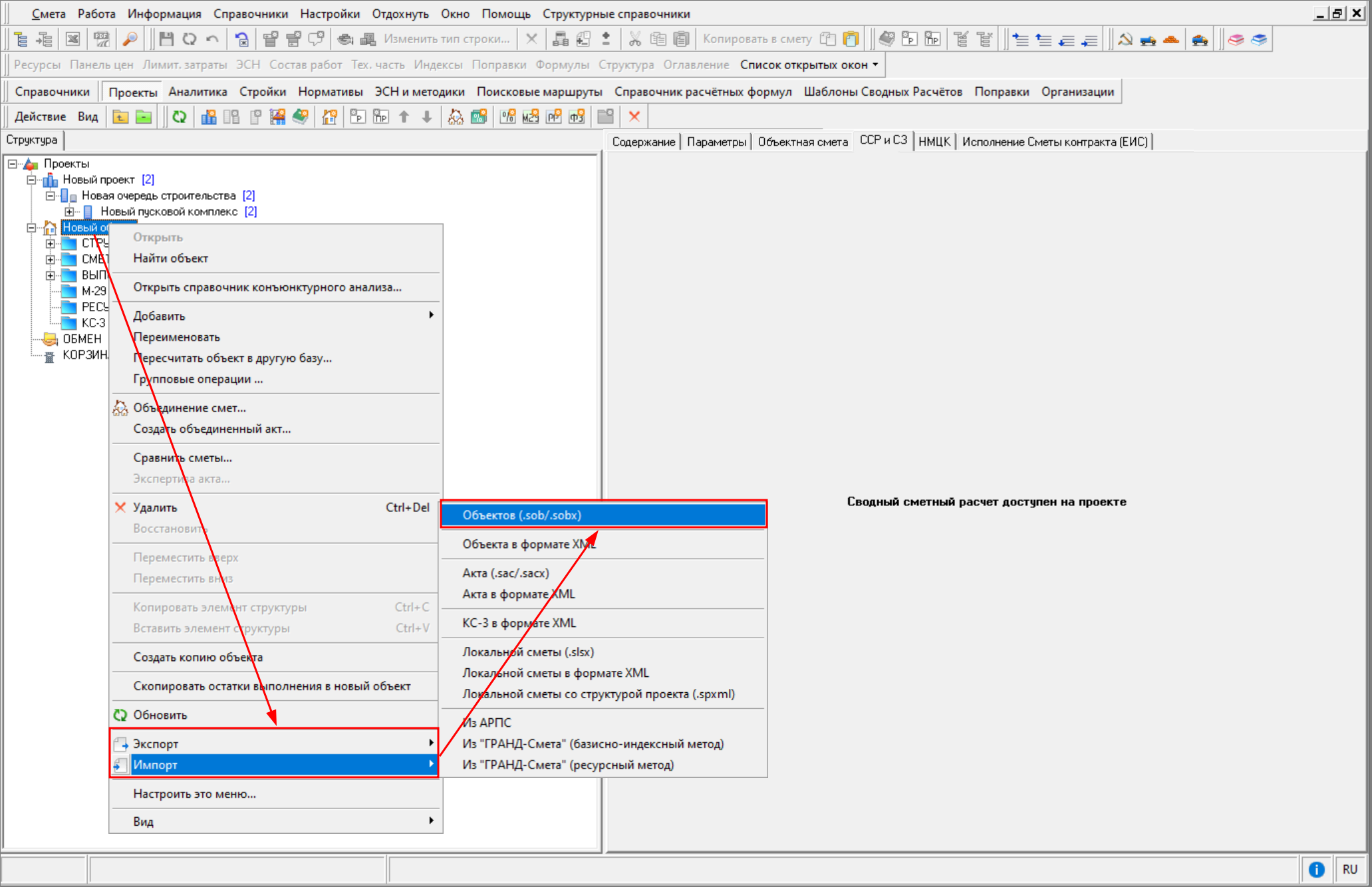
Task: Expand Новый пусковой комплекс tree node
Action: tap(69, 211)
